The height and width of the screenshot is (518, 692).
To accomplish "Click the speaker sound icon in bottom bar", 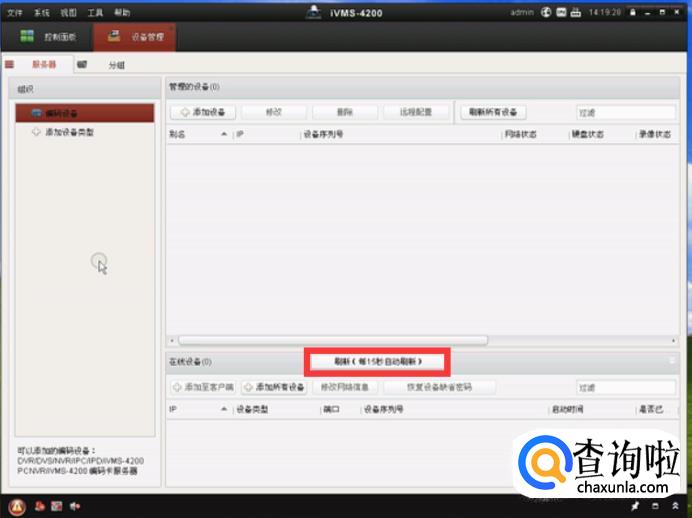I will tap(75, 507).
